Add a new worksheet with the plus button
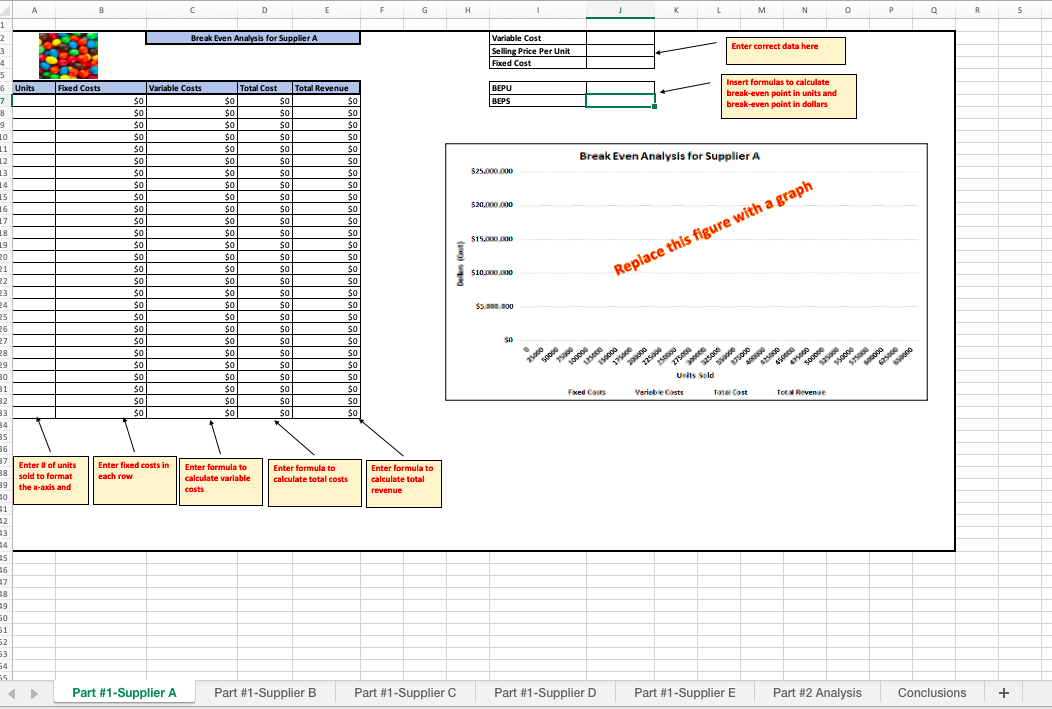The height and width of the screenshot is (709, 1052). coord(1004,692)
